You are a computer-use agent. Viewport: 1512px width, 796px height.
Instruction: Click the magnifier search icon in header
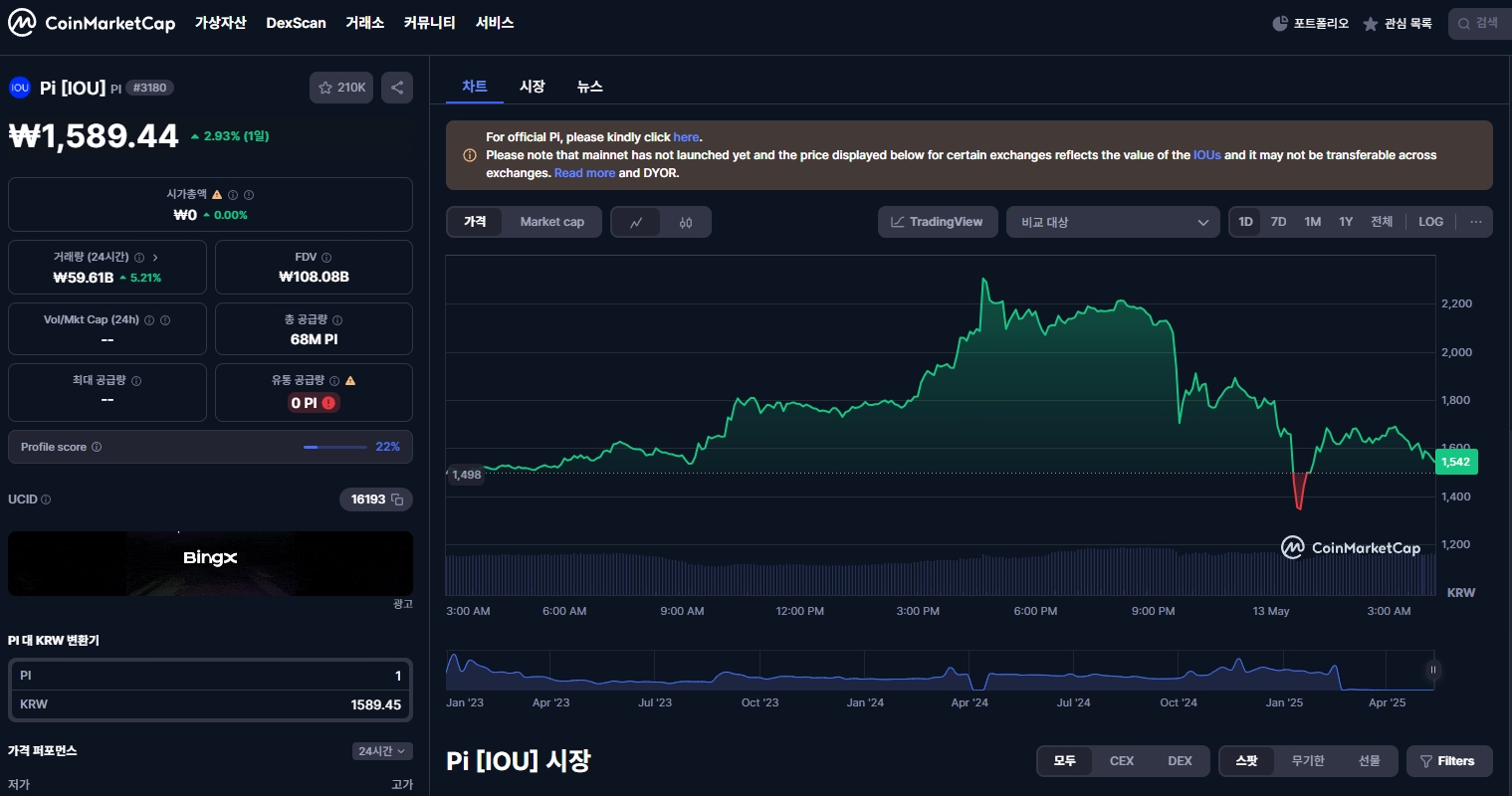(x=1464, y=23)
